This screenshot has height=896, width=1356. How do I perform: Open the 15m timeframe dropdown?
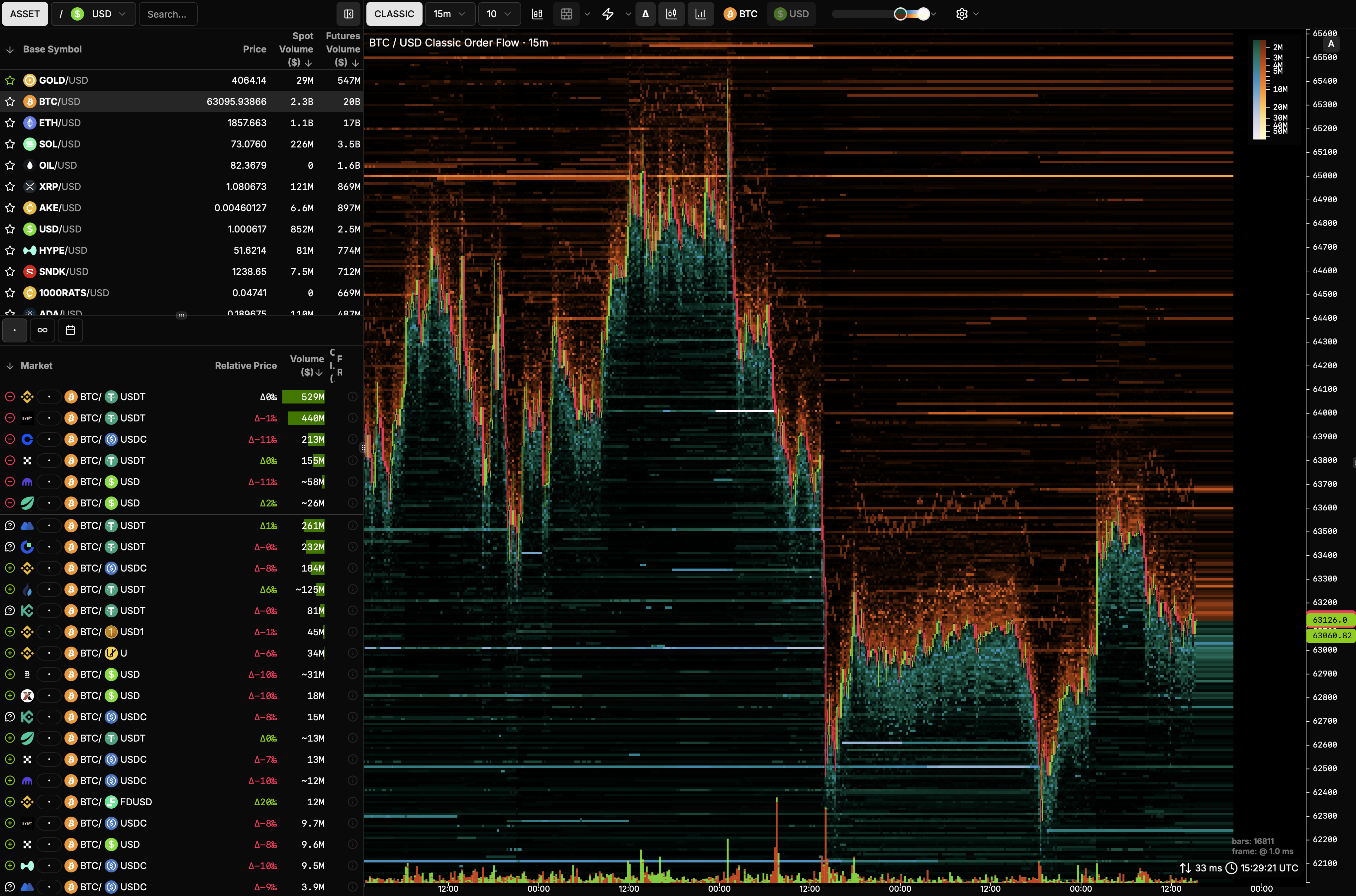coord(450,14)
